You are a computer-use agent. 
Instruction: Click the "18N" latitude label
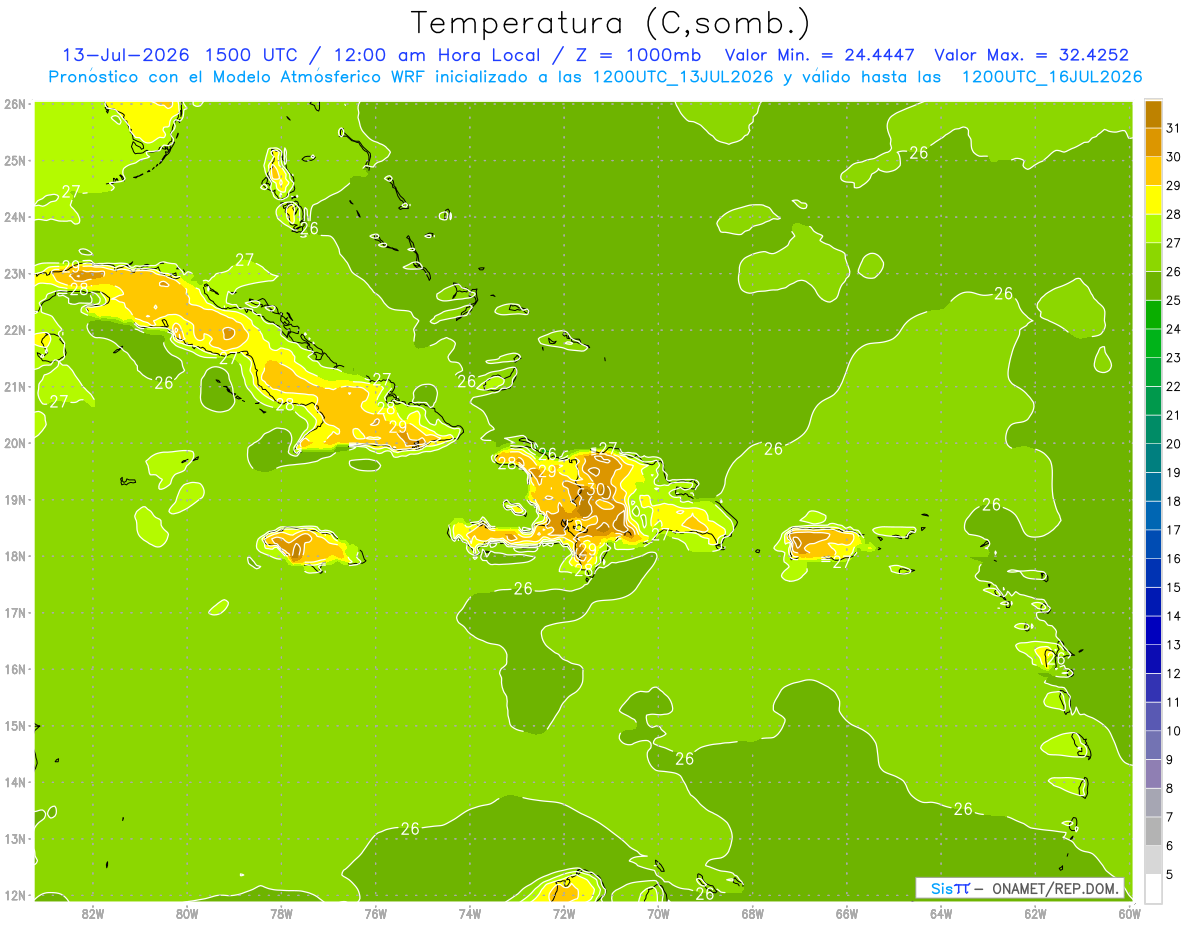pyautogui.click(x=14, y=556)
